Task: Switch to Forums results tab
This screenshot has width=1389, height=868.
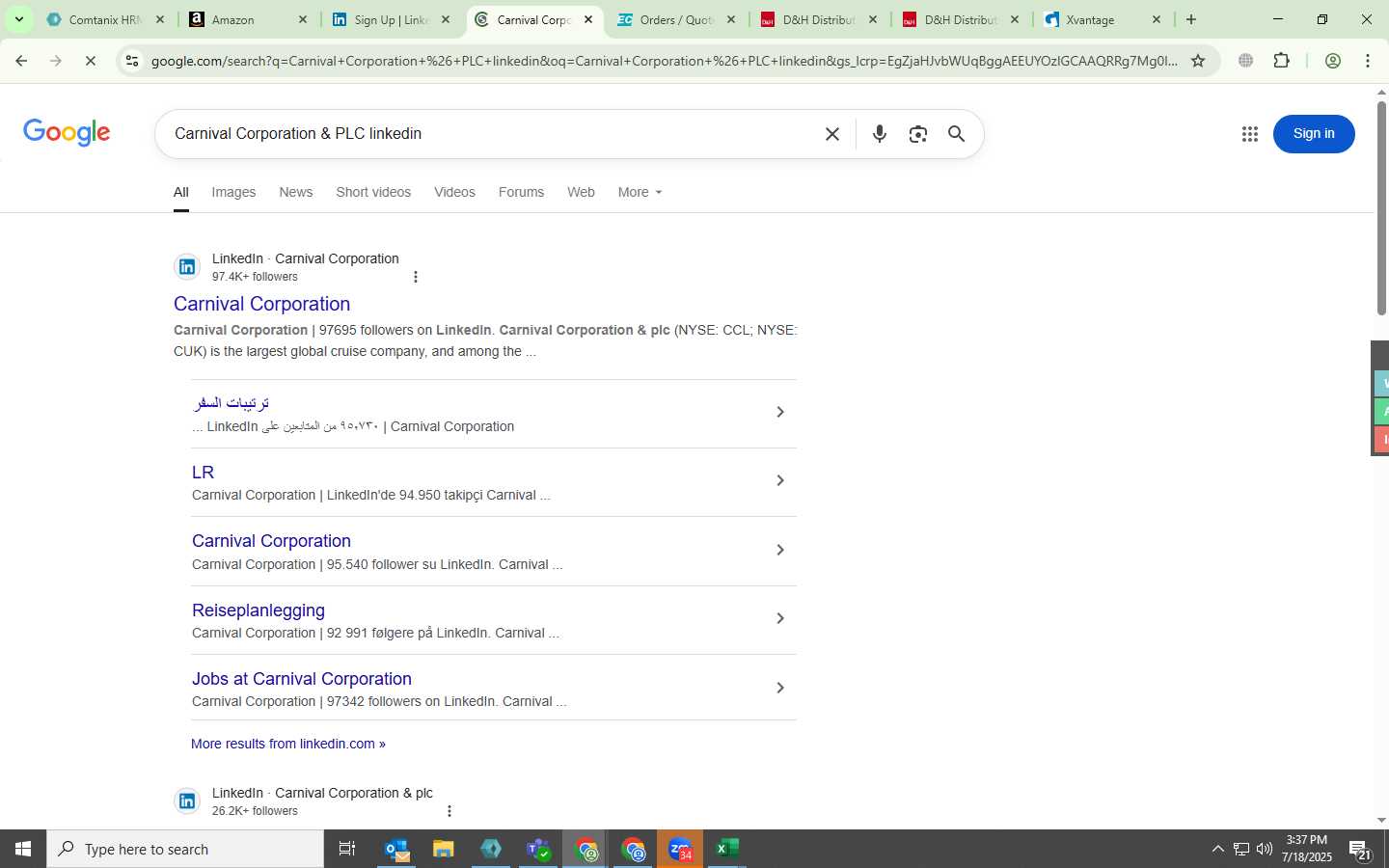Action: (x=521, y=192)
